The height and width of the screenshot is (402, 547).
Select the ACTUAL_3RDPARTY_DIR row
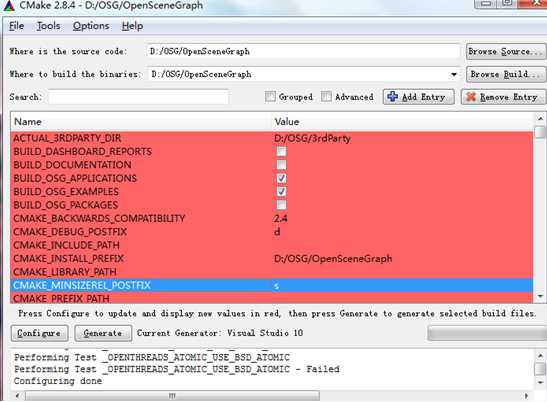coord(271,138)
